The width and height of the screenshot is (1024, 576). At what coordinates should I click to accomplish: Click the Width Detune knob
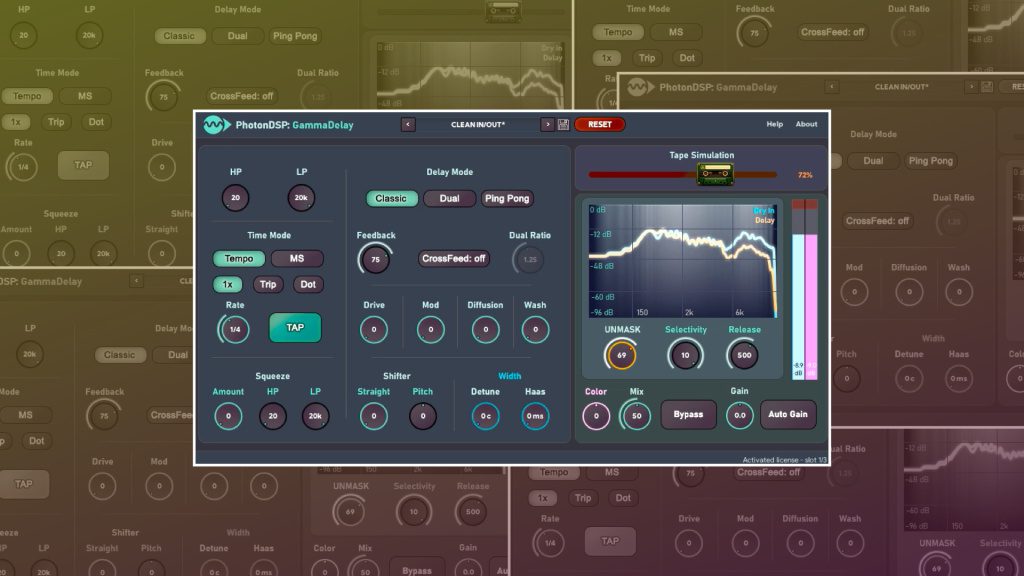tap(485, 416)
